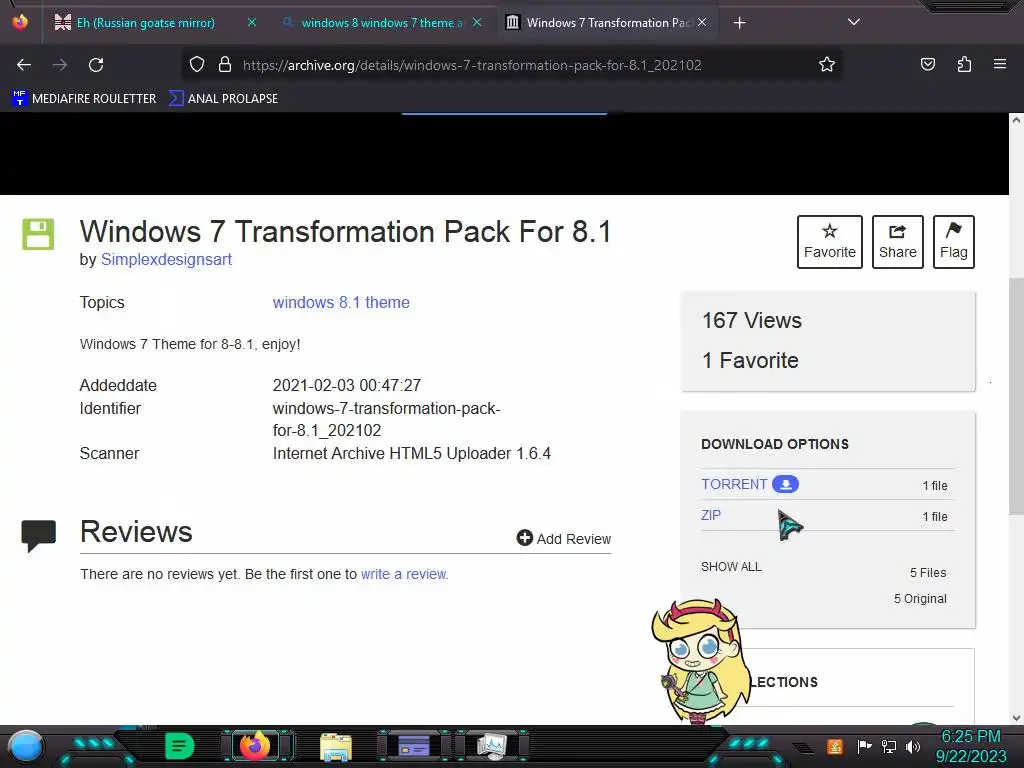
Task: Click the scrollbar down arrow
Action: [x=1016, y=718]
